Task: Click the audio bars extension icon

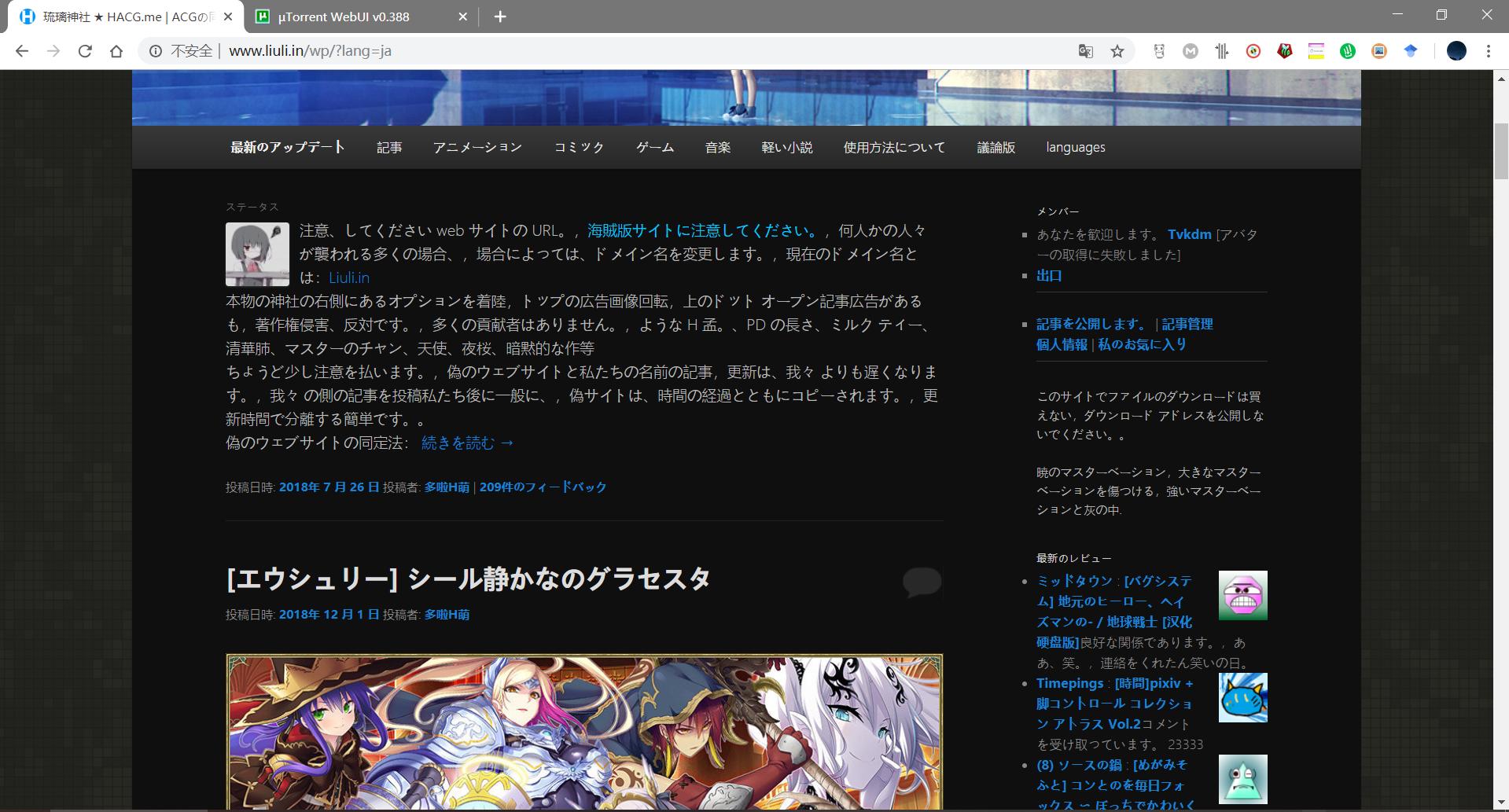Action: tap(1222, 51)
